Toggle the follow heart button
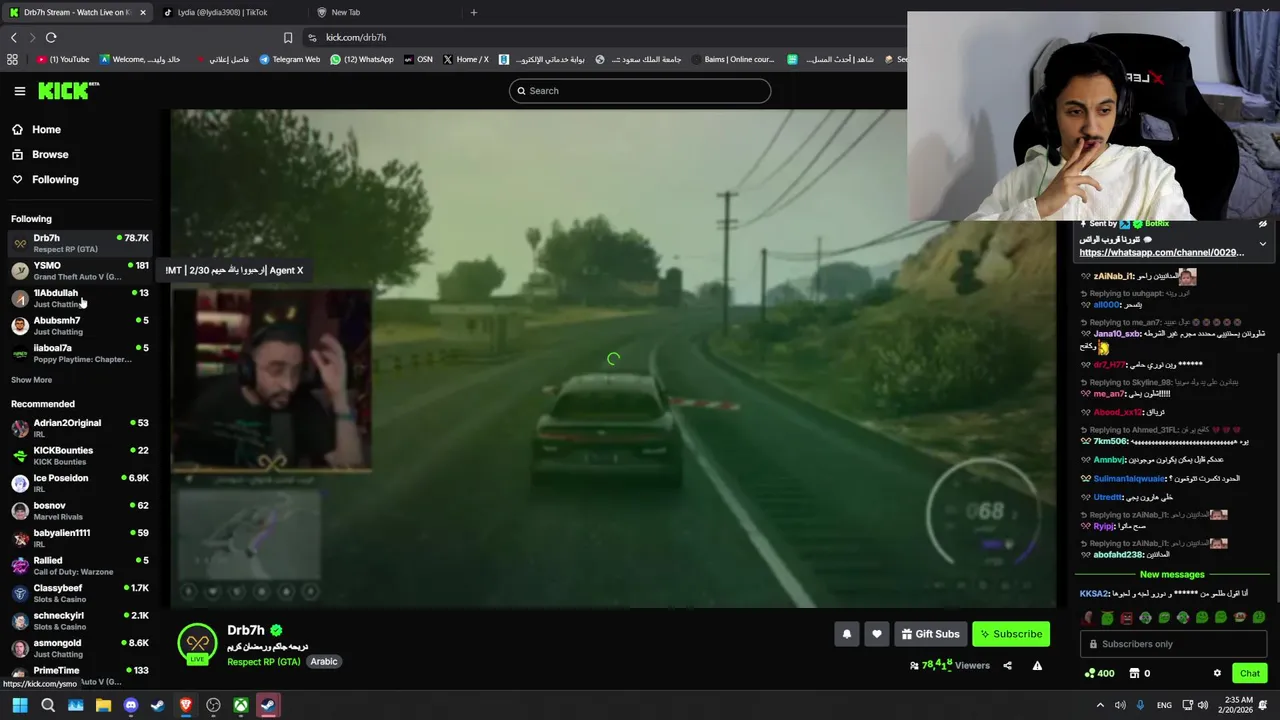 [x=877, y=634]
